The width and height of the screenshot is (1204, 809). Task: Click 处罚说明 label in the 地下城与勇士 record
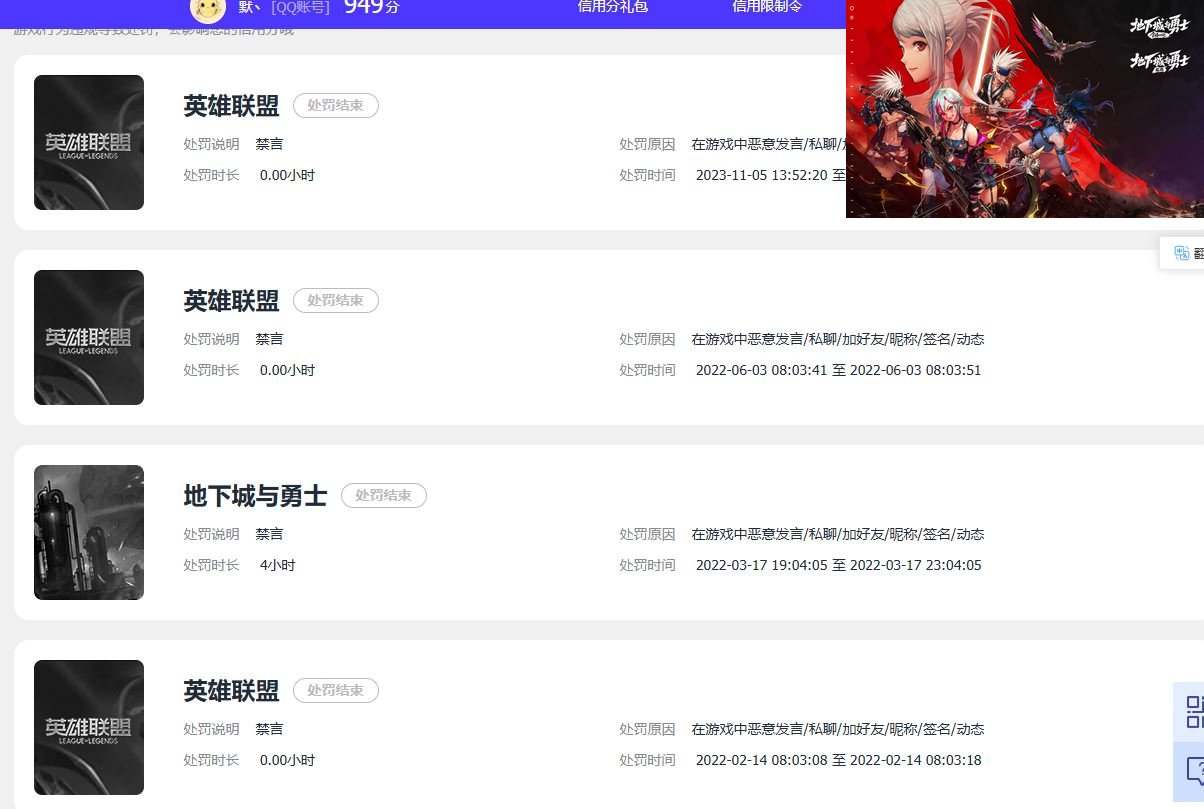[211, 534]
